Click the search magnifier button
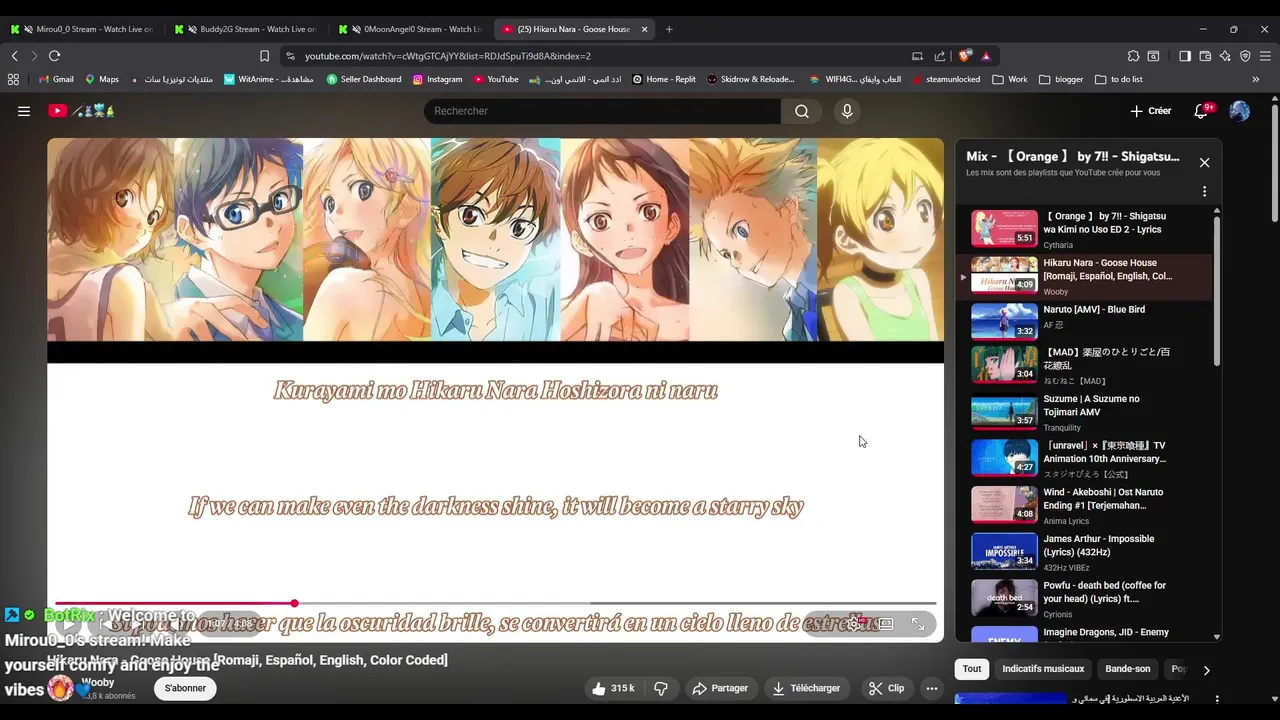1280x720 pixels. tap(802, 111)
